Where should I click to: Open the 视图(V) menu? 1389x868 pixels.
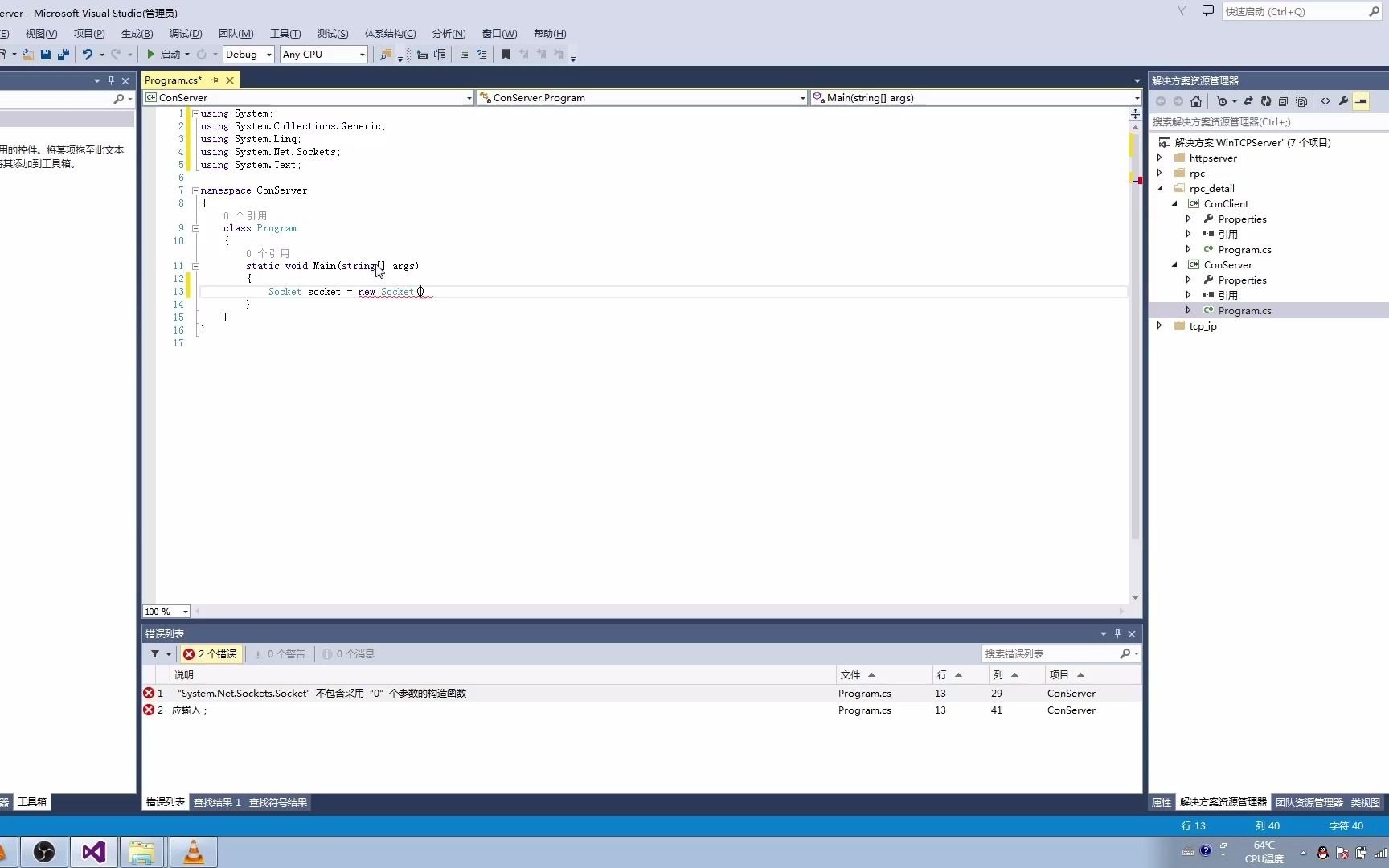pyautogui.click(x=41, y=34)
